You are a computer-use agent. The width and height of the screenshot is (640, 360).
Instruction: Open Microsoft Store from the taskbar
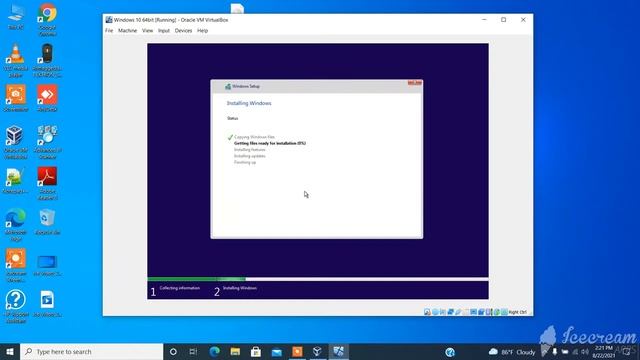click(x=256, y=351)
